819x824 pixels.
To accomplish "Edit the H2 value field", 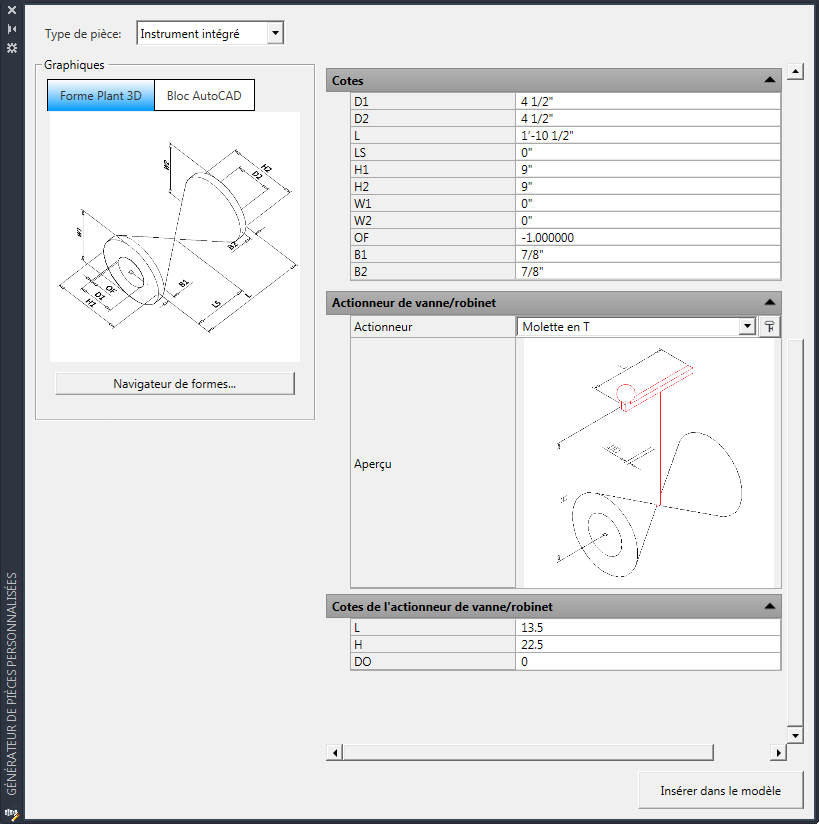I will (648, 187).
